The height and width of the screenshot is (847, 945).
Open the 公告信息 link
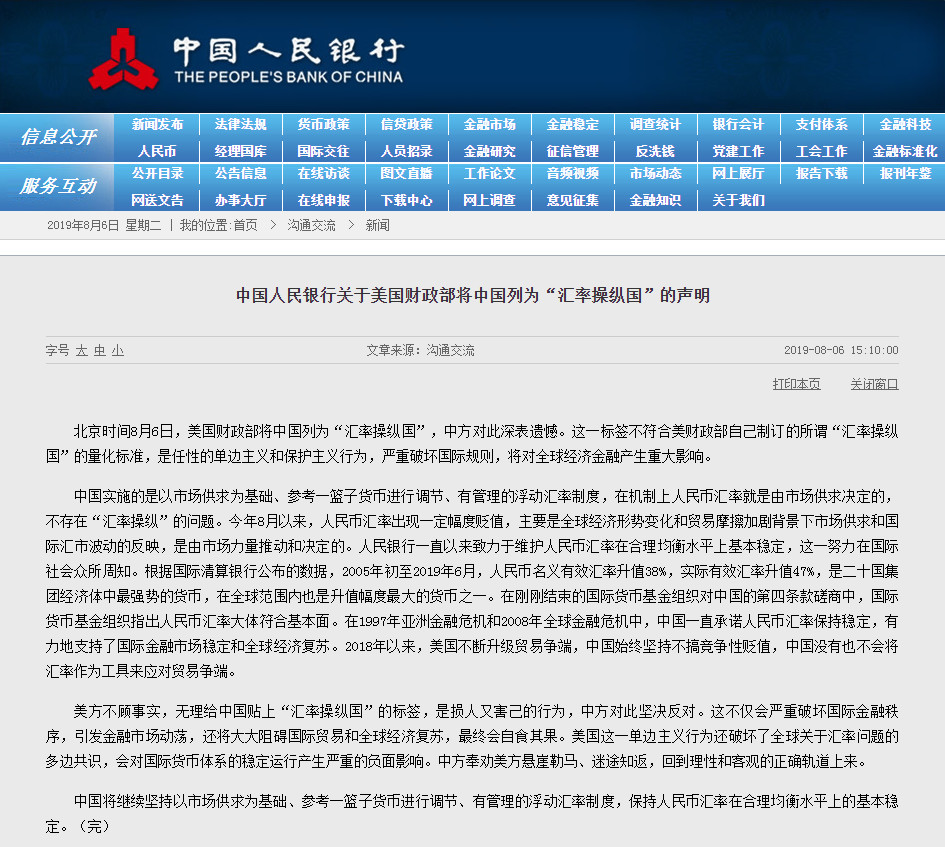point(240,174)
